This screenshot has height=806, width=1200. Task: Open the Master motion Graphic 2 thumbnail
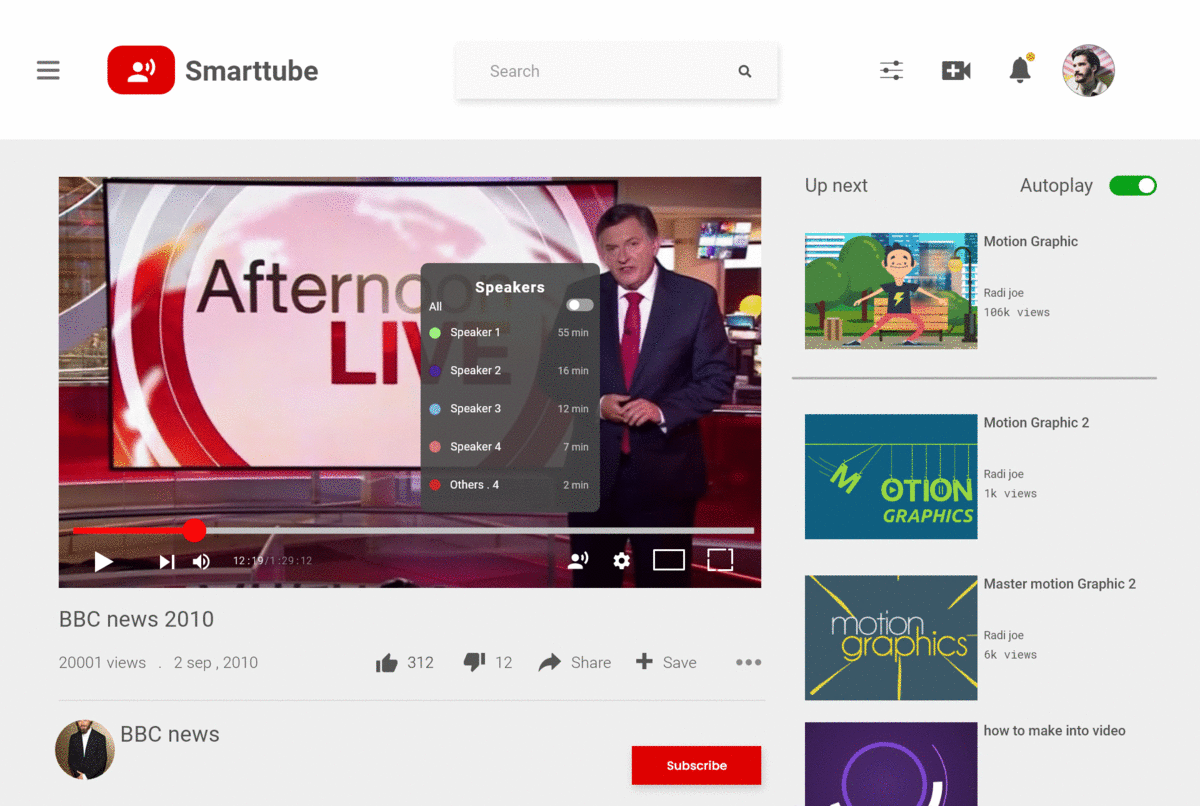pos(891,638)
